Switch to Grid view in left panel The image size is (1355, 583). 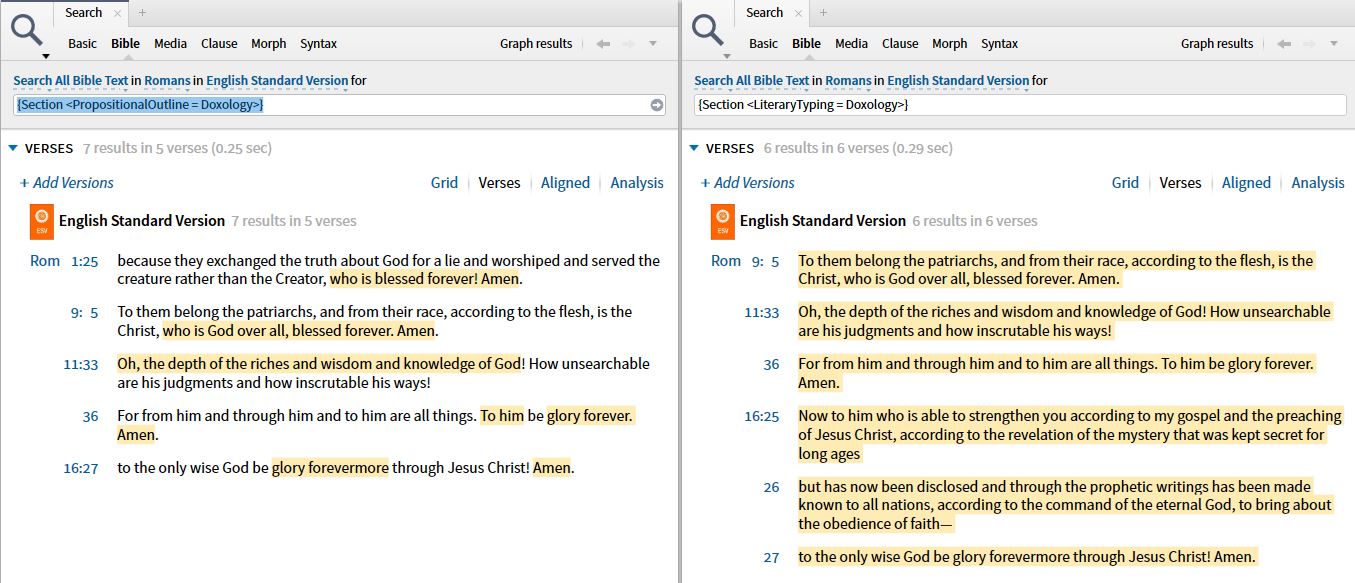pos(444,183)
